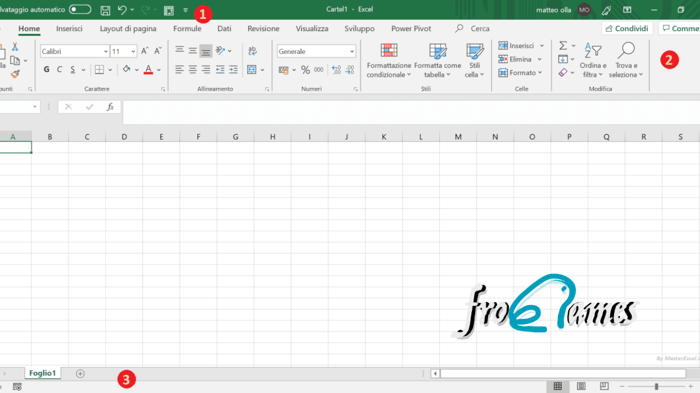Viewport: 700px width, 393px height.
Task: Open the font size 11 dropdown
Action: pyautogui.click(x=133, y=51)
